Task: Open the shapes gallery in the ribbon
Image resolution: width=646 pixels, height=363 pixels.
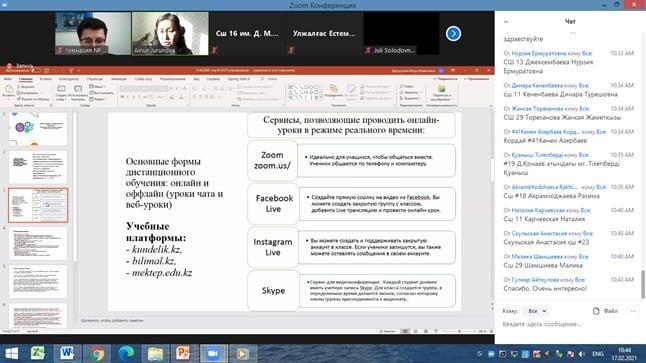Action: [x=305, y=92]
